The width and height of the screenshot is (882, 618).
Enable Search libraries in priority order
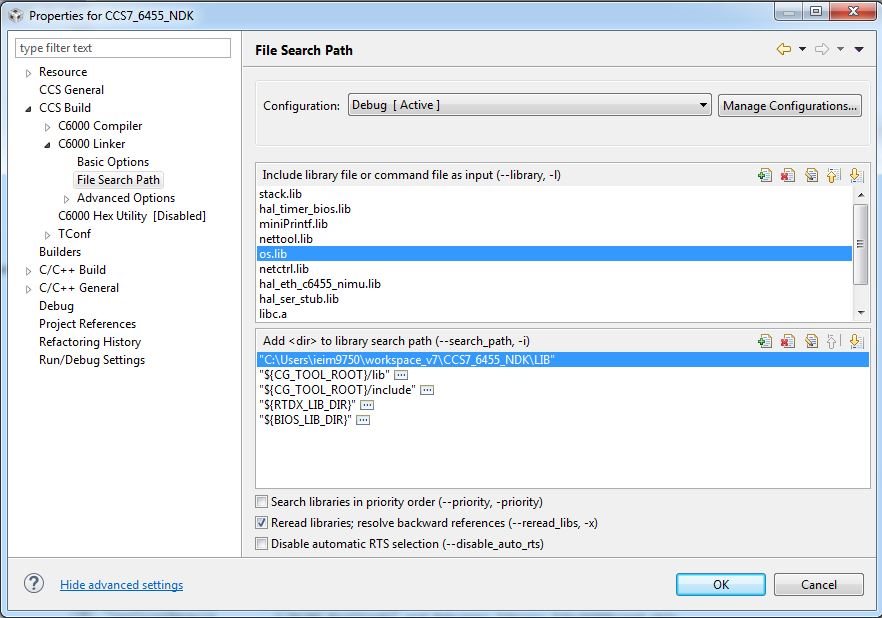click(x=262, y=502)
